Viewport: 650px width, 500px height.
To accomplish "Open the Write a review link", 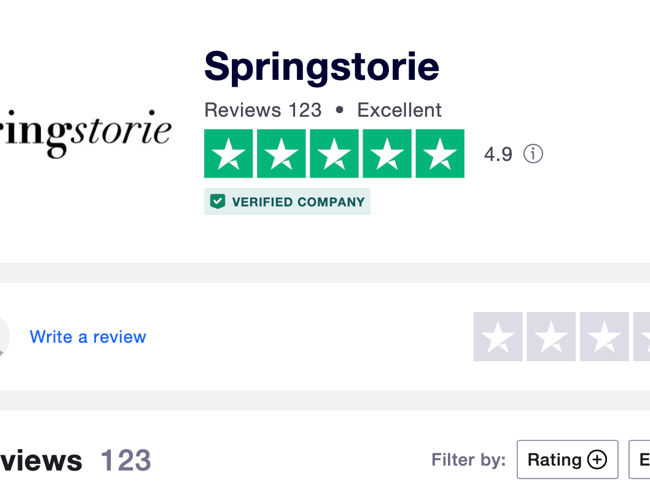I will tap(88, 337).
